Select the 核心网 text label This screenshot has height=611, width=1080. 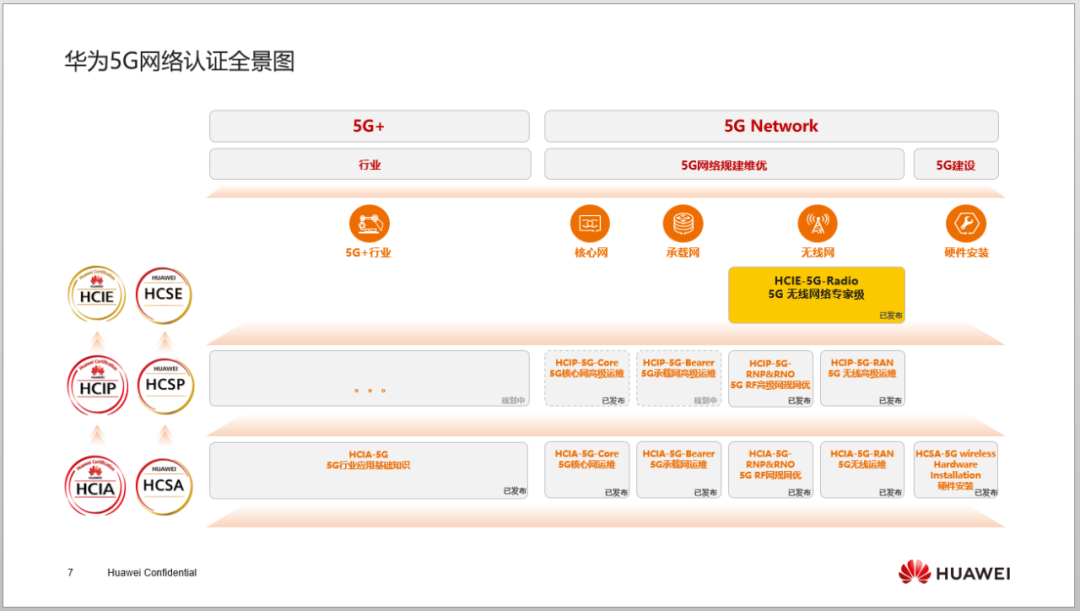(x=591, y=253)
